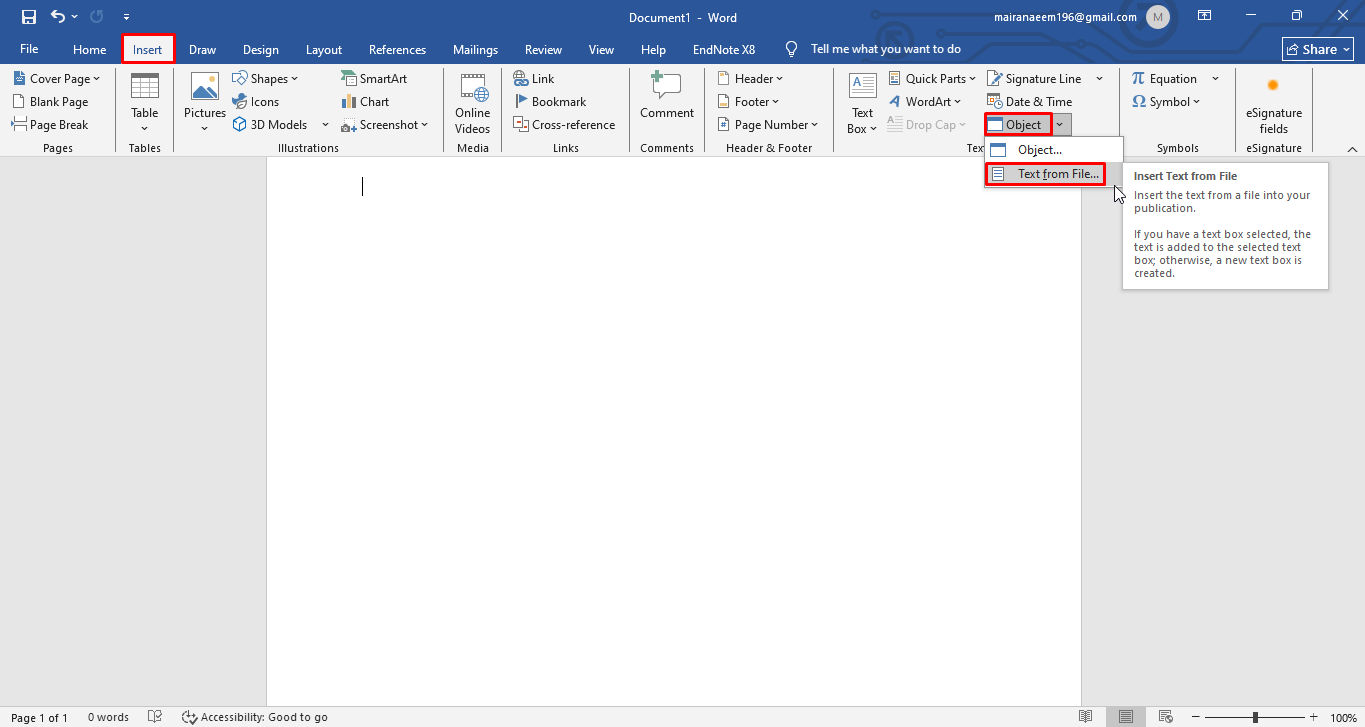Click the zoom slider handle

(1255, 717)
